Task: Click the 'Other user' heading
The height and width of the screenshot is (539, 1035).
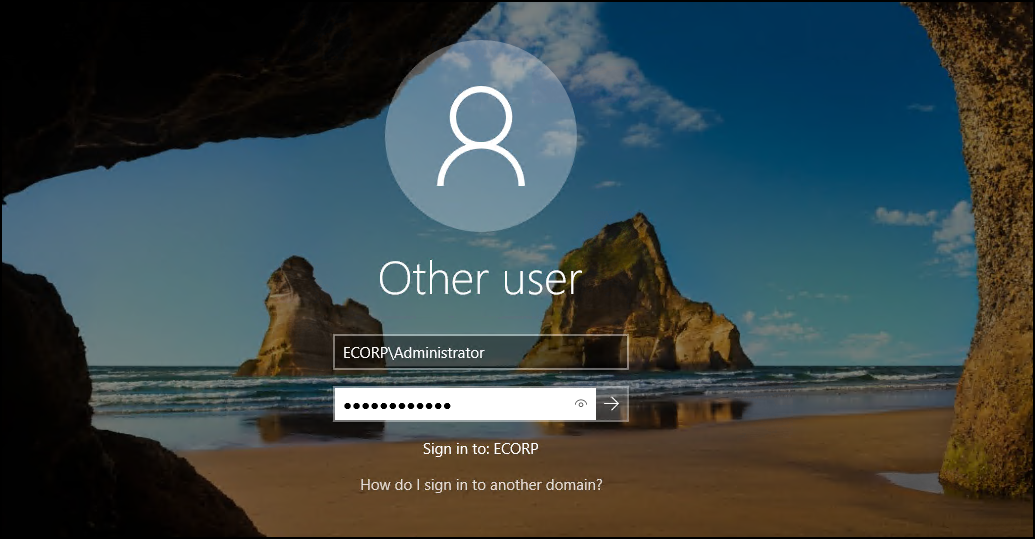Action: click(481, 278)
